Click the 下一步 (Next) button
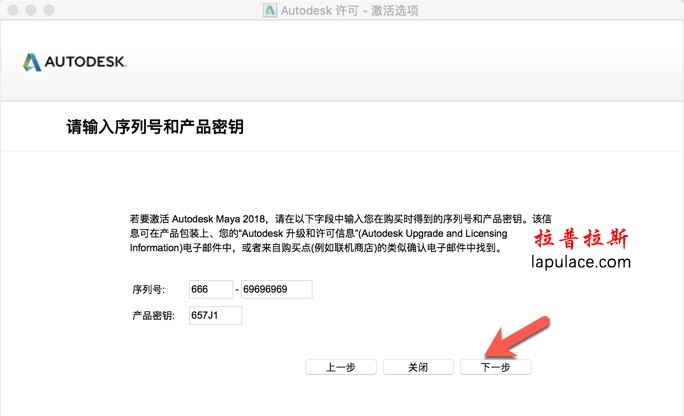The height and width of the screenshot is (416, 684). [496, 367]
